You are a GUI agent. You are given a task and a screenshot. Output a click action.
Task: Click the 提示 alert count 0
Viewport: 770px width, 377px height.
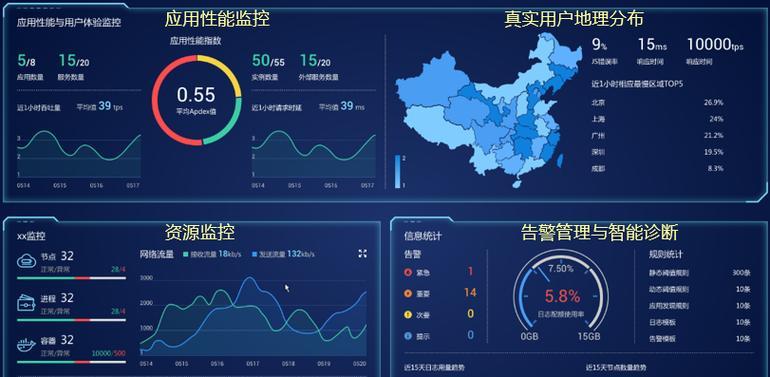pyautogui.click(x=470, y=335)
